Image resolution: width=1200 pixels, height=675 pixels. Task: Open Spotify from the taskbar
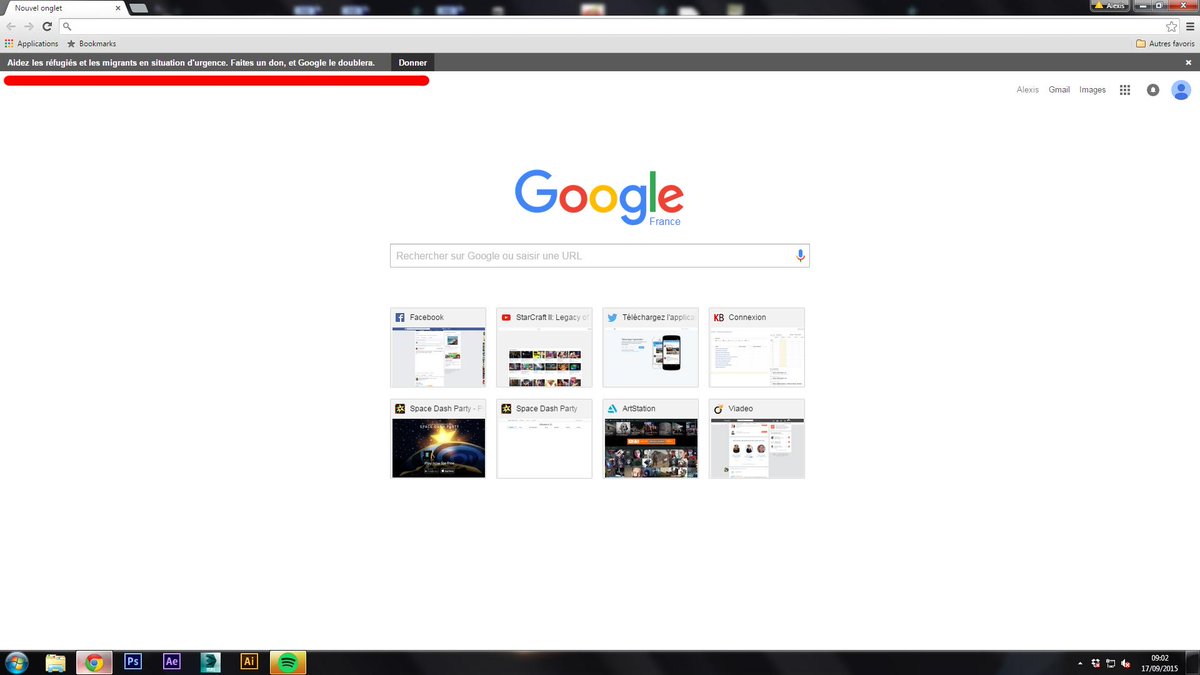pos(288,662)
